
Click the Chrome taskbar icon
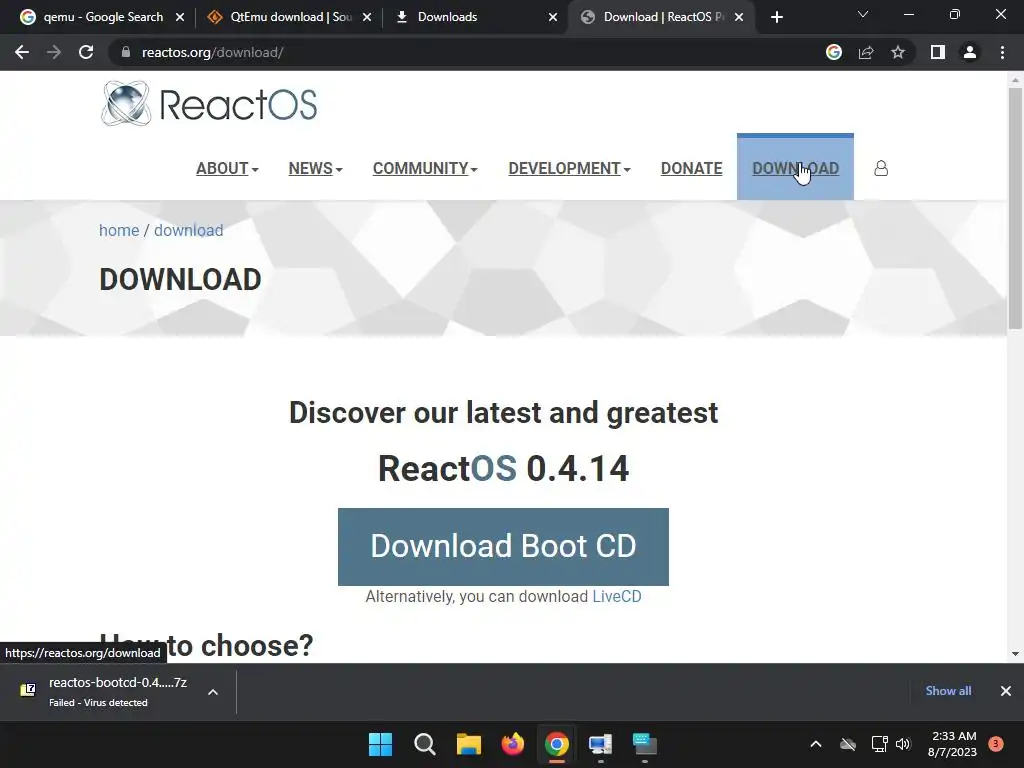coord(556,744)
